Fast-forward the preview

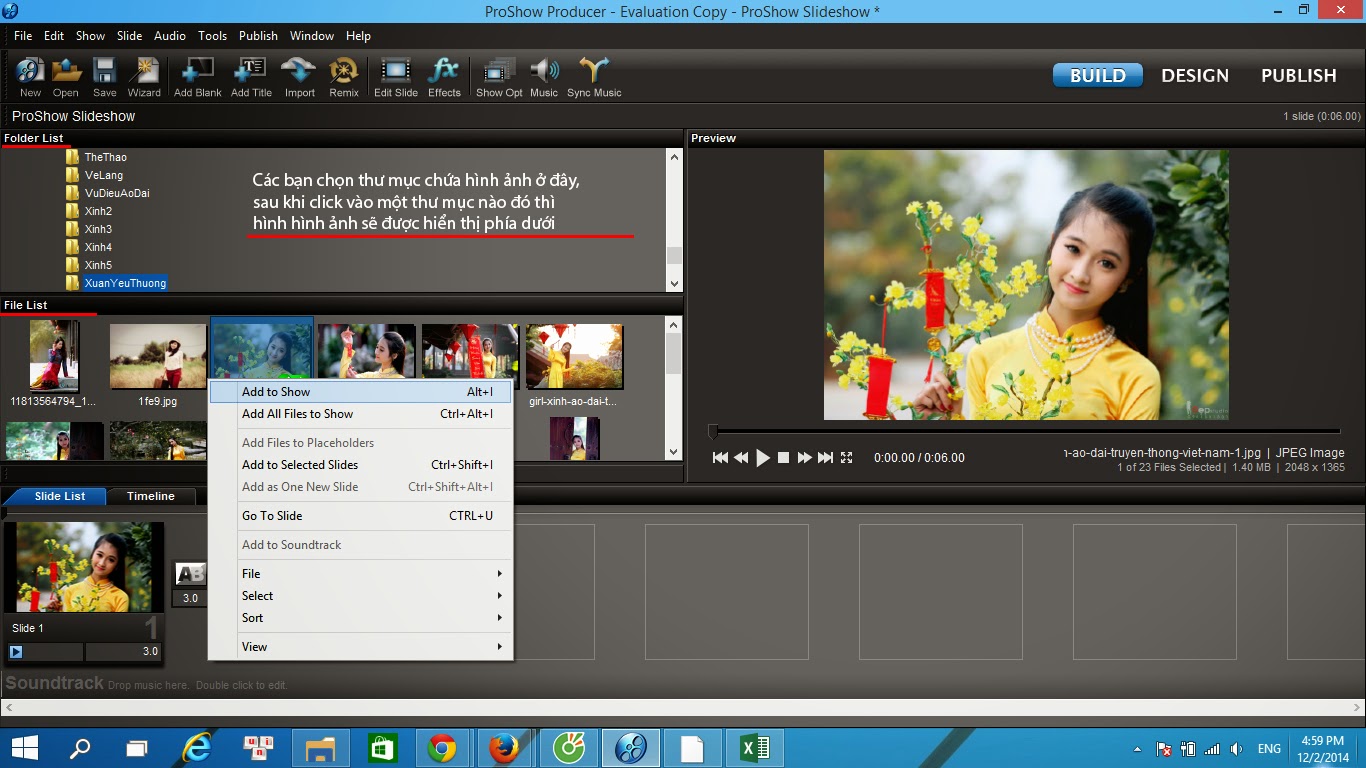pos(804,457)
